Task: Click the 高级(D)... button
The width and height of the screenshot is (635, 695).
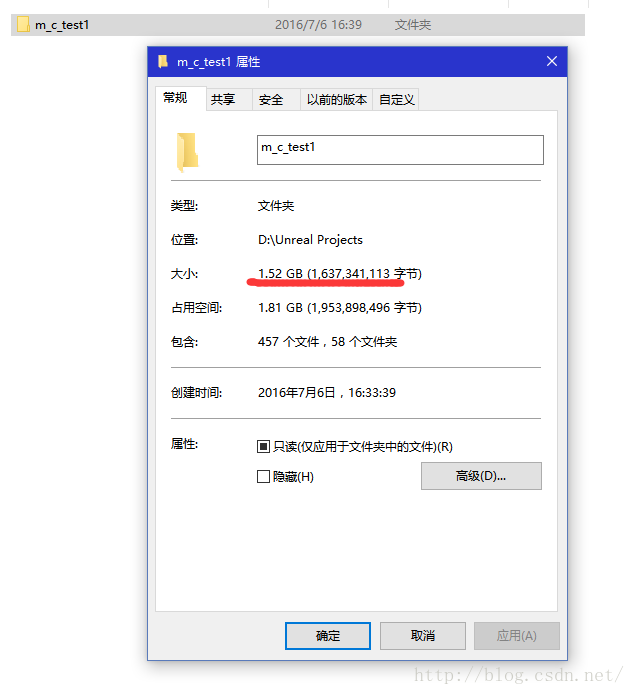Action: click(x=481, y=476)
